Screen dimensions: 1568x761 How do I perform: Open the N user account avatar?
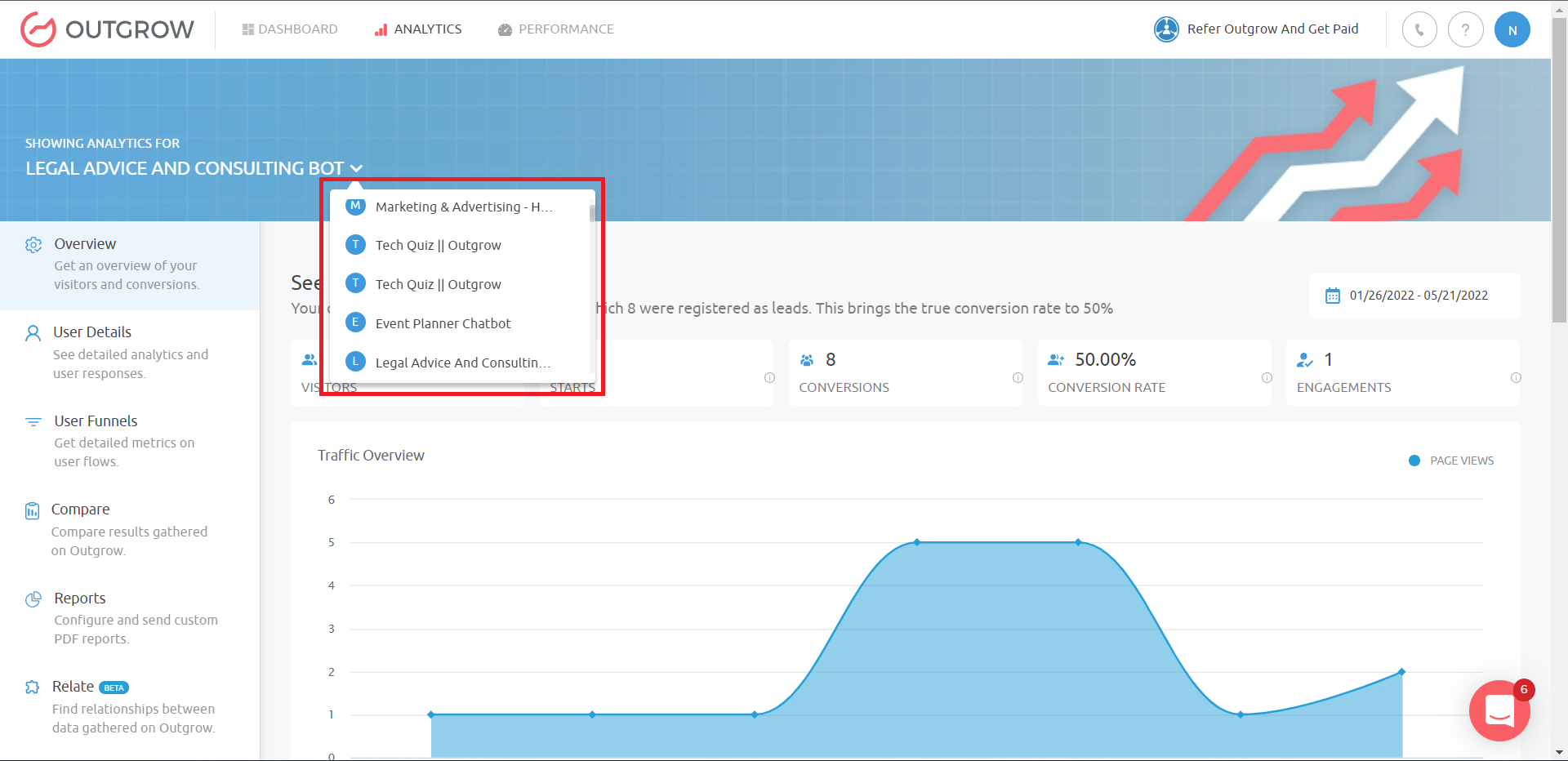(1512, 30)
